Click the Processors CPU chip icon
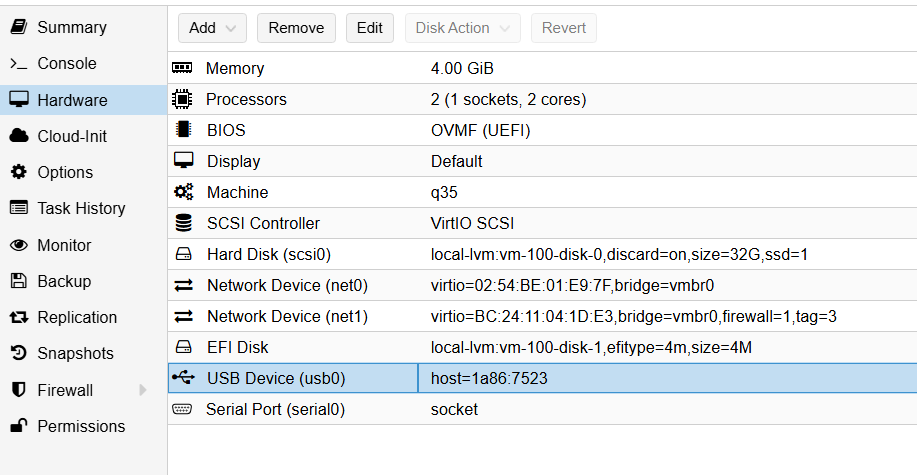Screen dimensions: 917x475 pyautogui.click(x=182, y=99)
